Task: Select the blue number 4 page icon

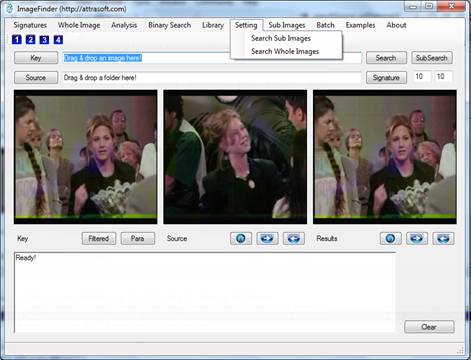Action: (x=58, y=40)
